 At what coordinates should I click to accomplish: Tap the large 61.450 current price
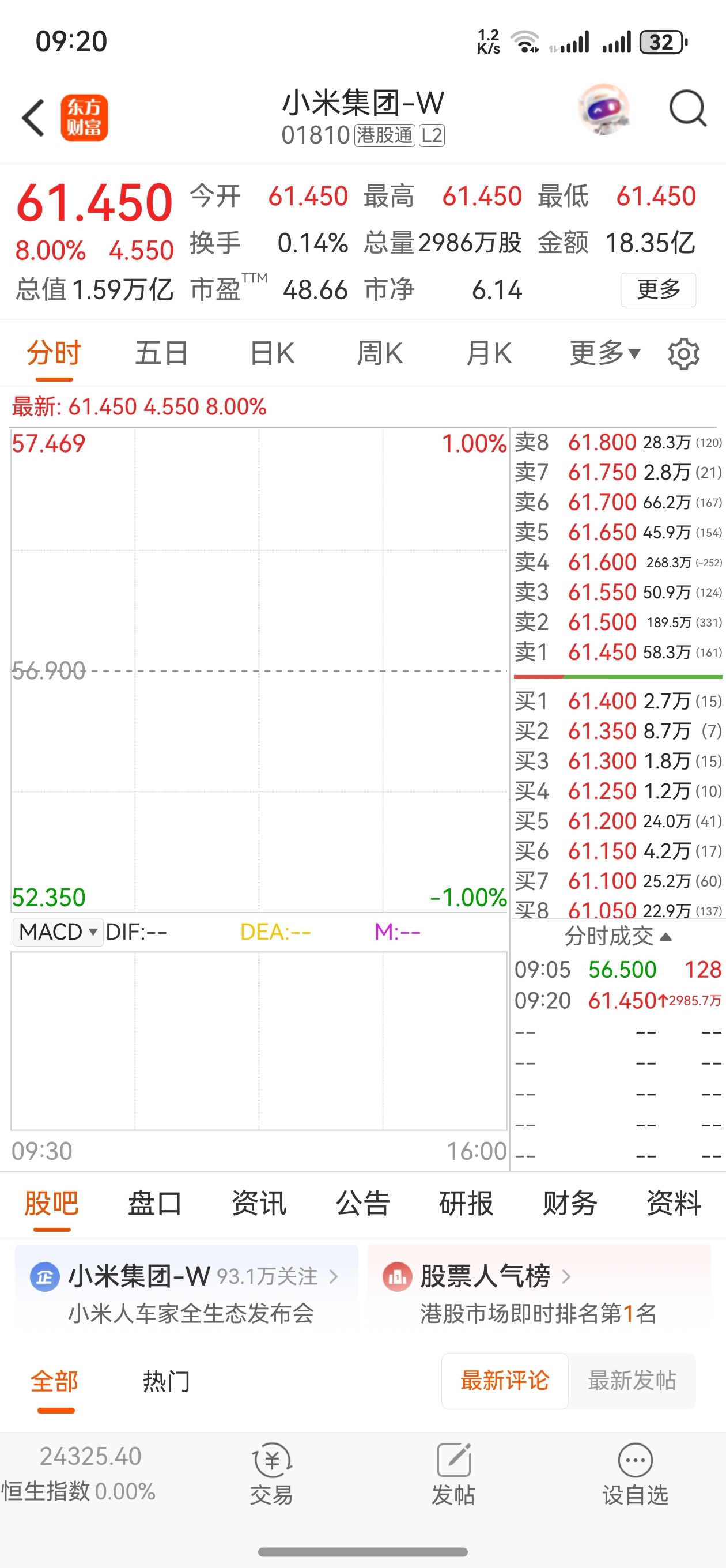pyautogui.click(x=94, y=203)
